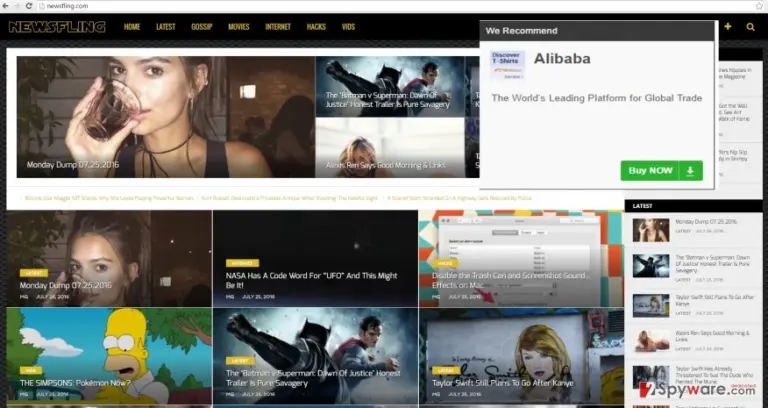Screen dimensions: 768x408
Task: Select the VIDS navigation item
Action: click(x=348, y=27)
